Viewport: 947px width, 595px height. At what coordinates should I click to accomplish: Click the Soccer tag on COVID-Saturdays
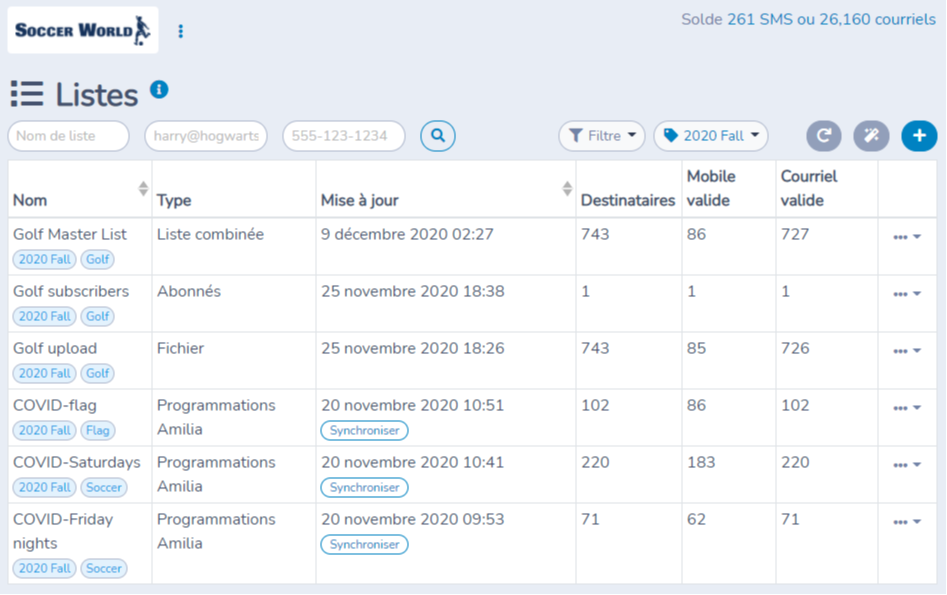tap(104, 487)
